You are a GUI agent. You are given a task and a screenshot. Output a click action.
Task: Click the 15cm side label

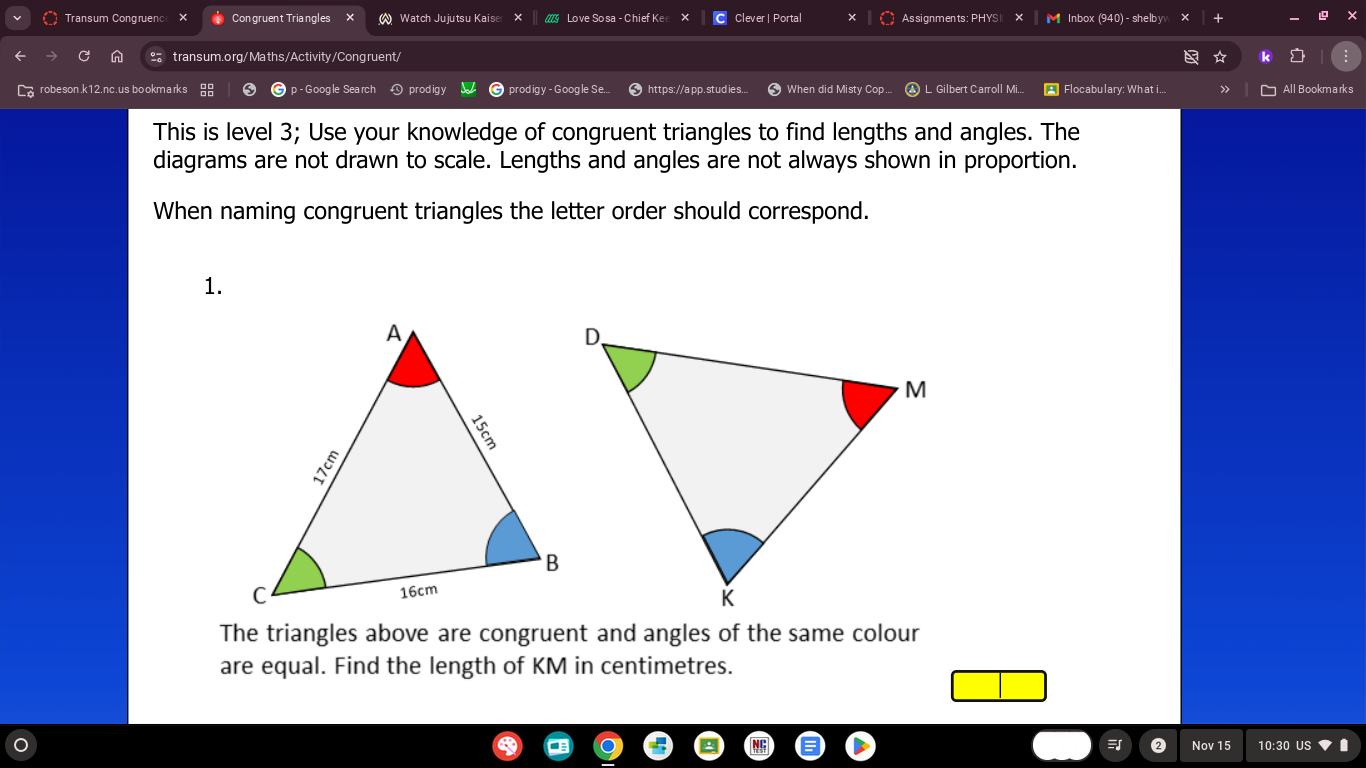coord(483,431)
